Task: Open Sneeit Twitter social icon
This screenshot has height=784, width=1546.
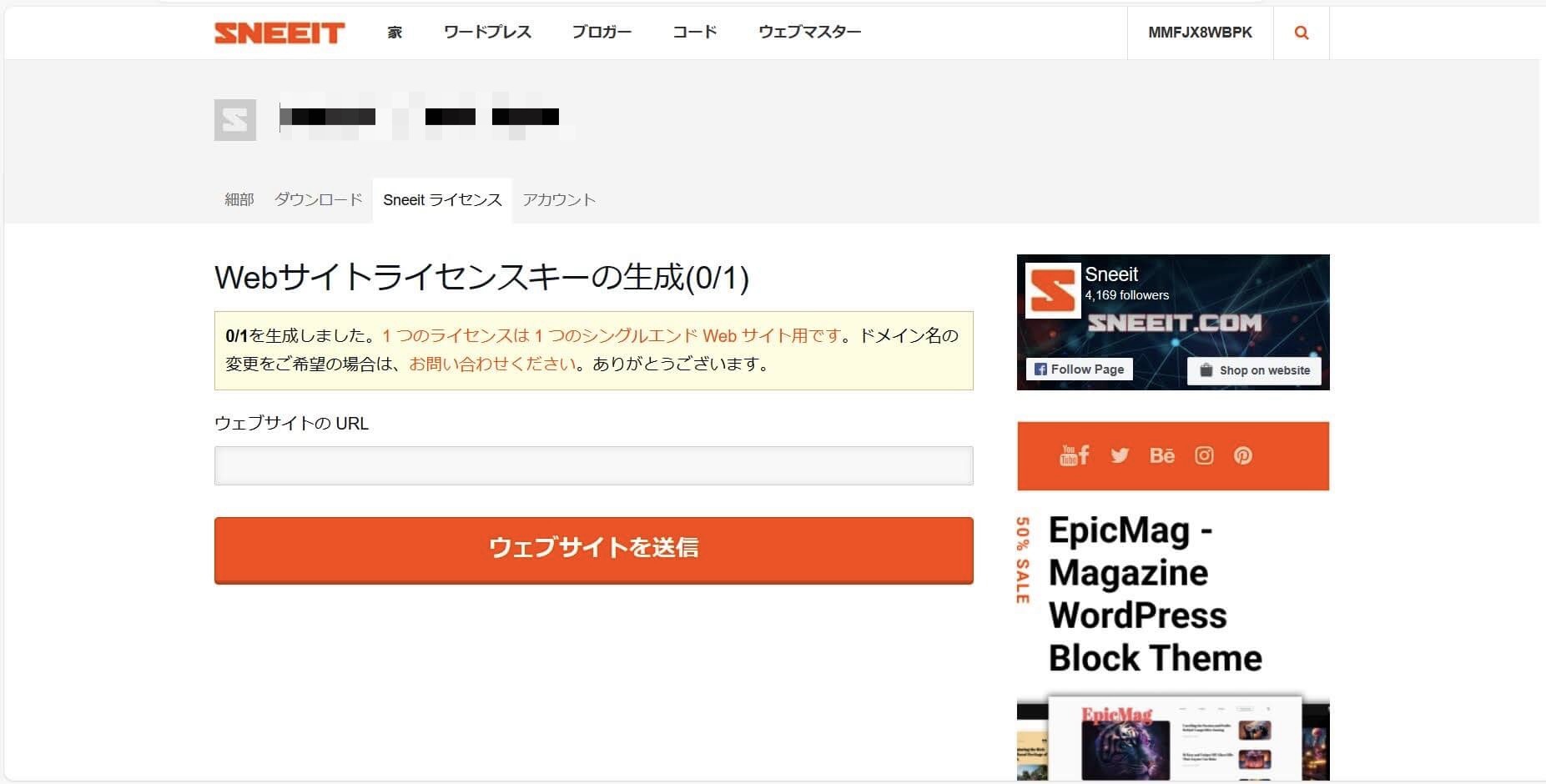Action: coord(1120,455)
